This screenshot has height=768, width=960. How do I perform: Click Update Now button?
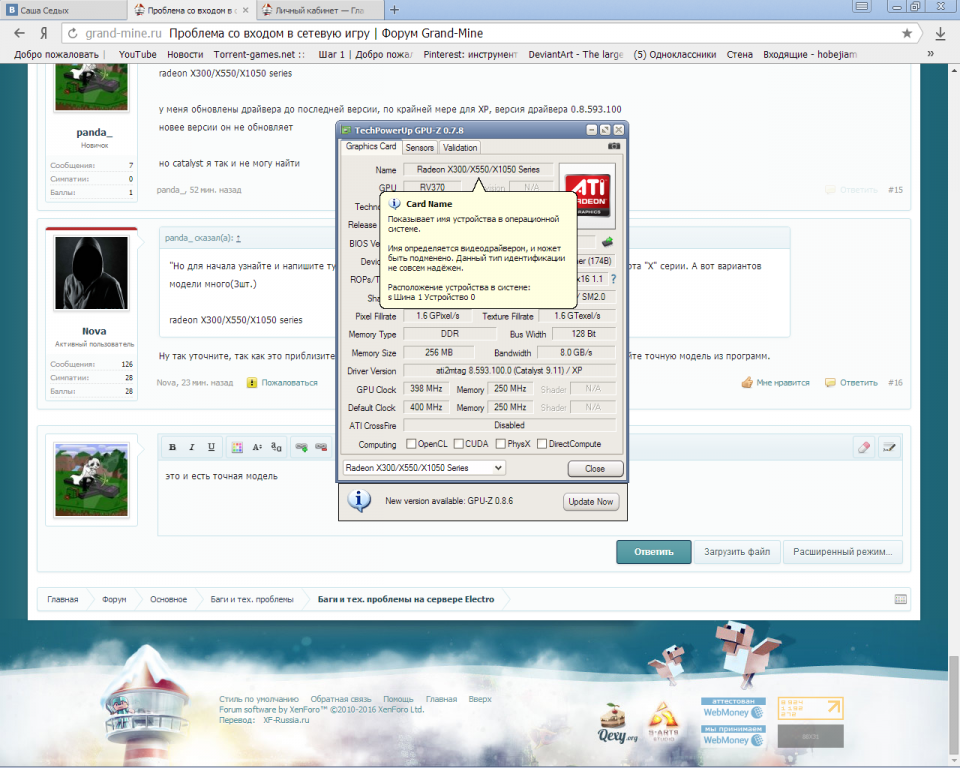point(591,502)
